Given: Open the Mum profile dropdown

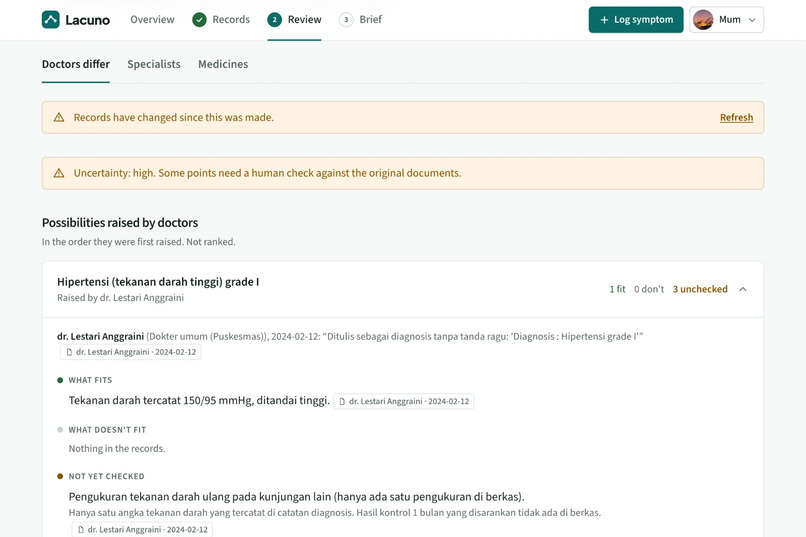Looking at the screenshot, I should coord(726,20).
